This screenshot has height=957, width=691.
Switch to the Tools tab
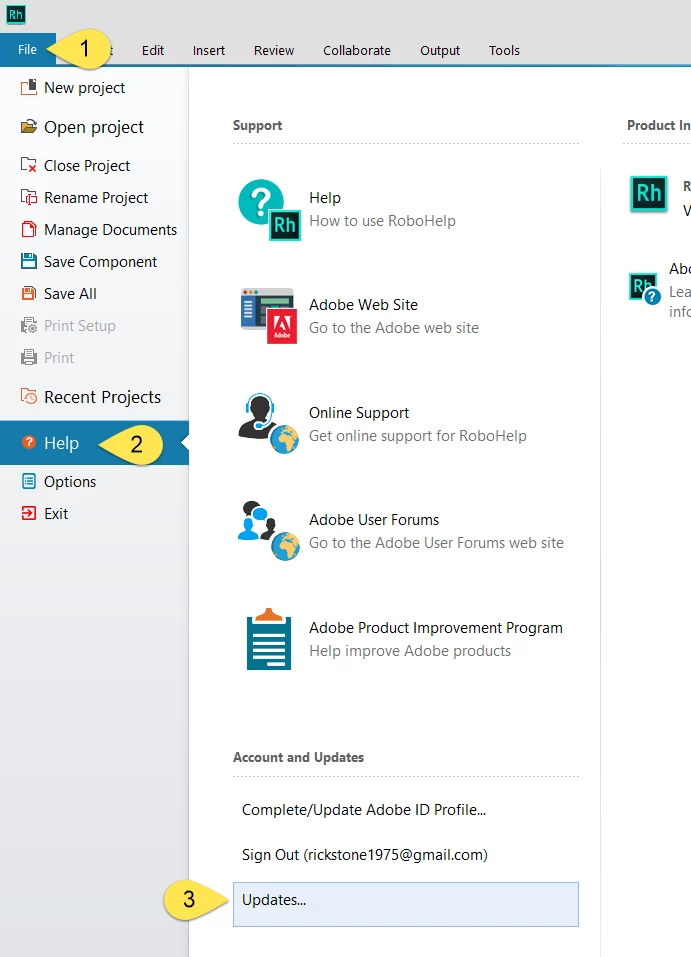click(x=504, y=50)
